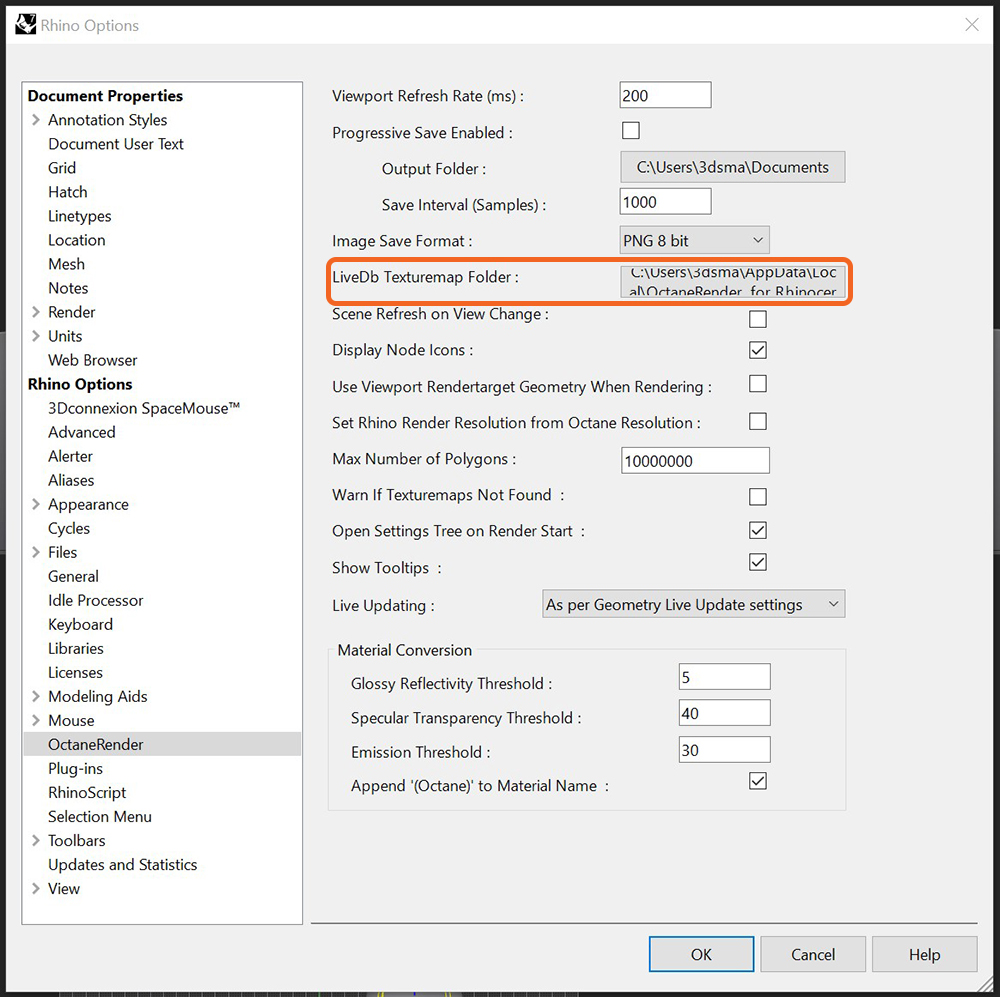Expand Annotation Styles tree node
1000x997 pixels.
click(x=36, y=120)
